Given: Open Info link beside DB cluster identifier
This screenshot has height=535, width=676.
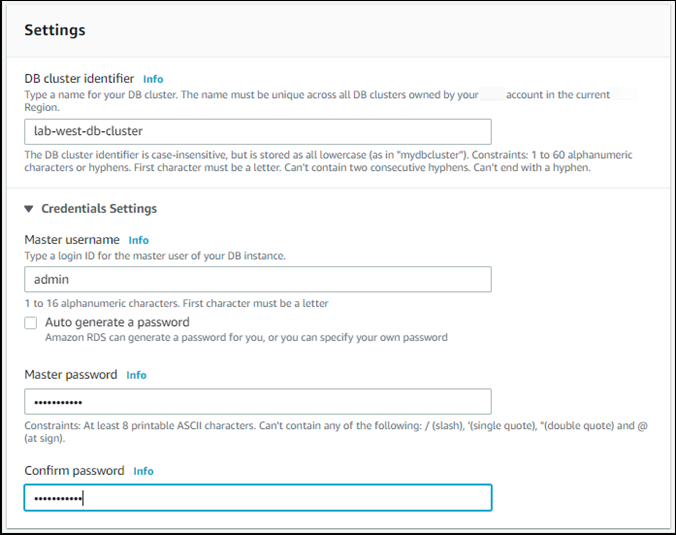Looking at the screenshot, I should 152,79.
